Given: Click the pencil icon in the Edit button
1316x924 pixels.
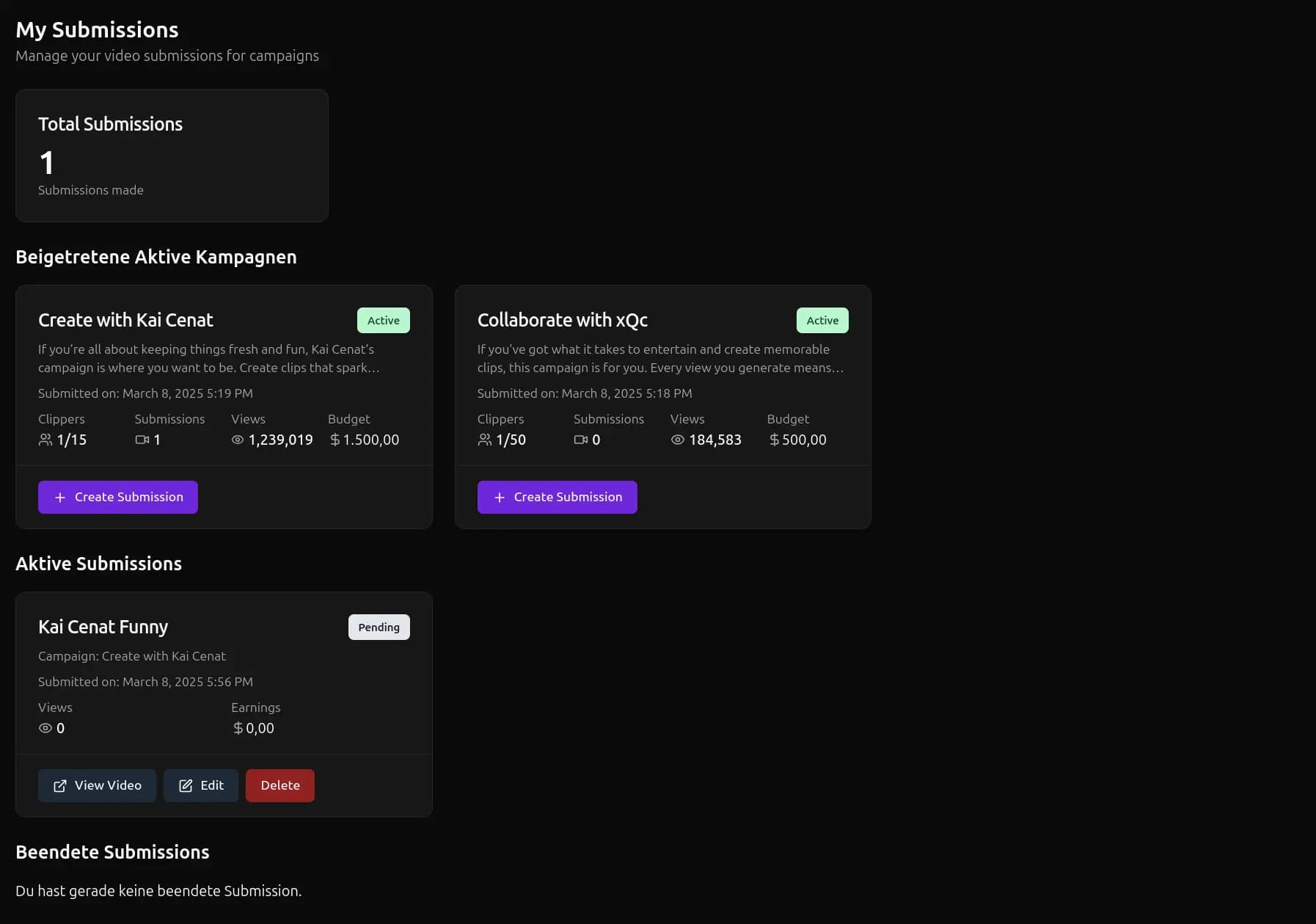Looking at the screenshot, I should [x=186, y=785].
